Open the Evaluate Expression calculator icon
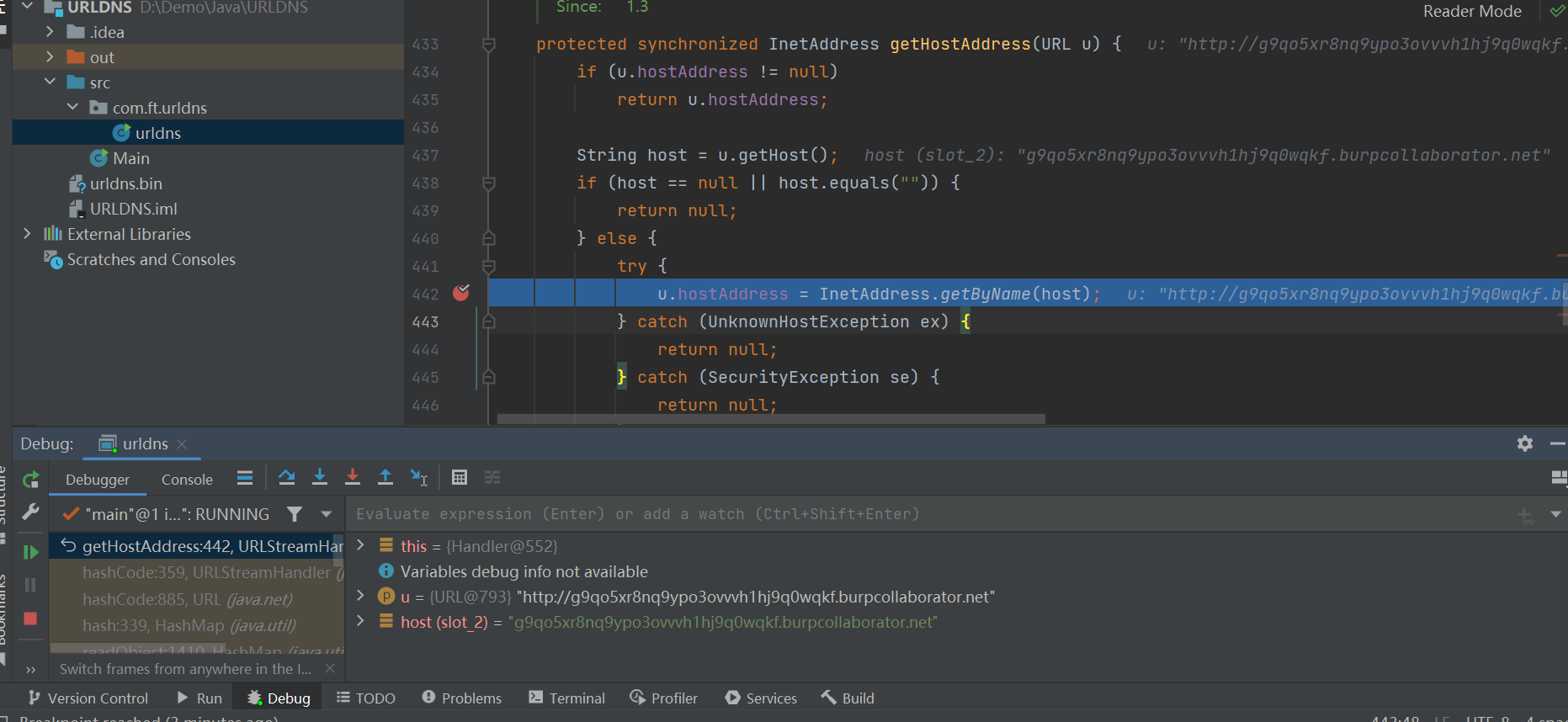The image size is (1568, 722). pos(460,478)
